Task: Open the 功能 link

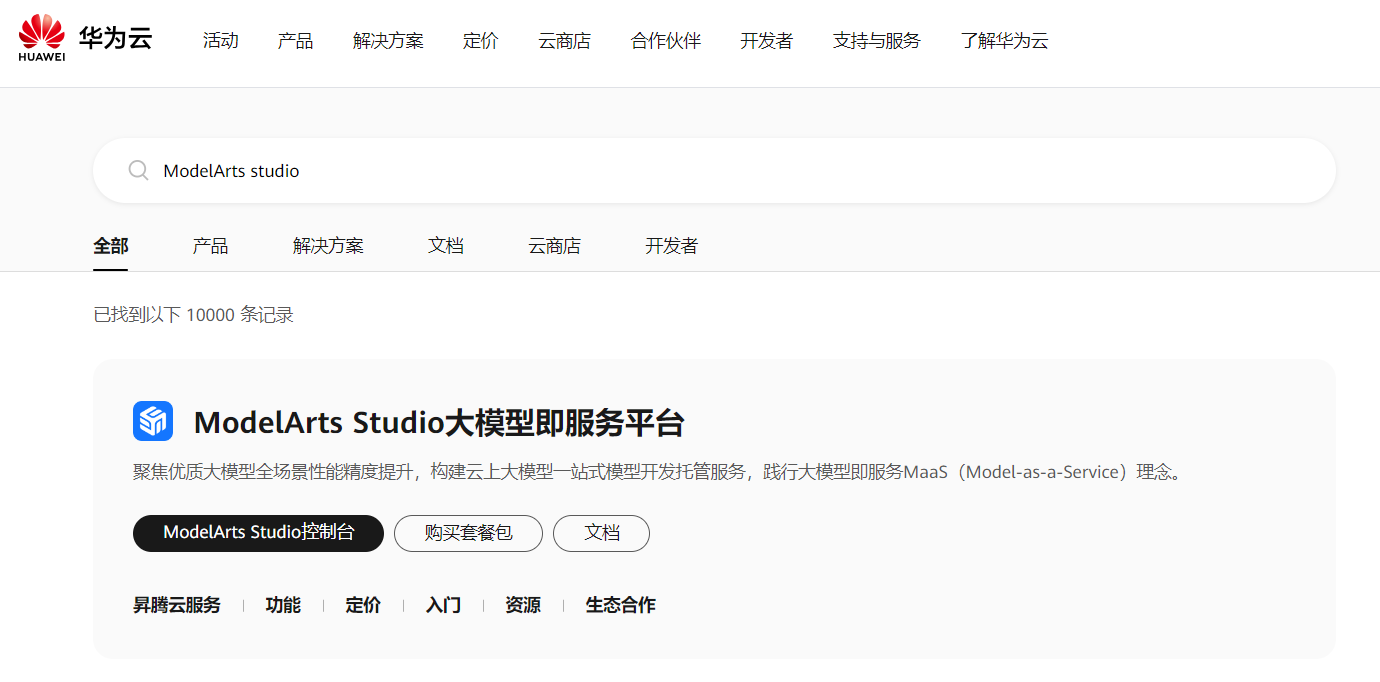Action: coord(283,605)
